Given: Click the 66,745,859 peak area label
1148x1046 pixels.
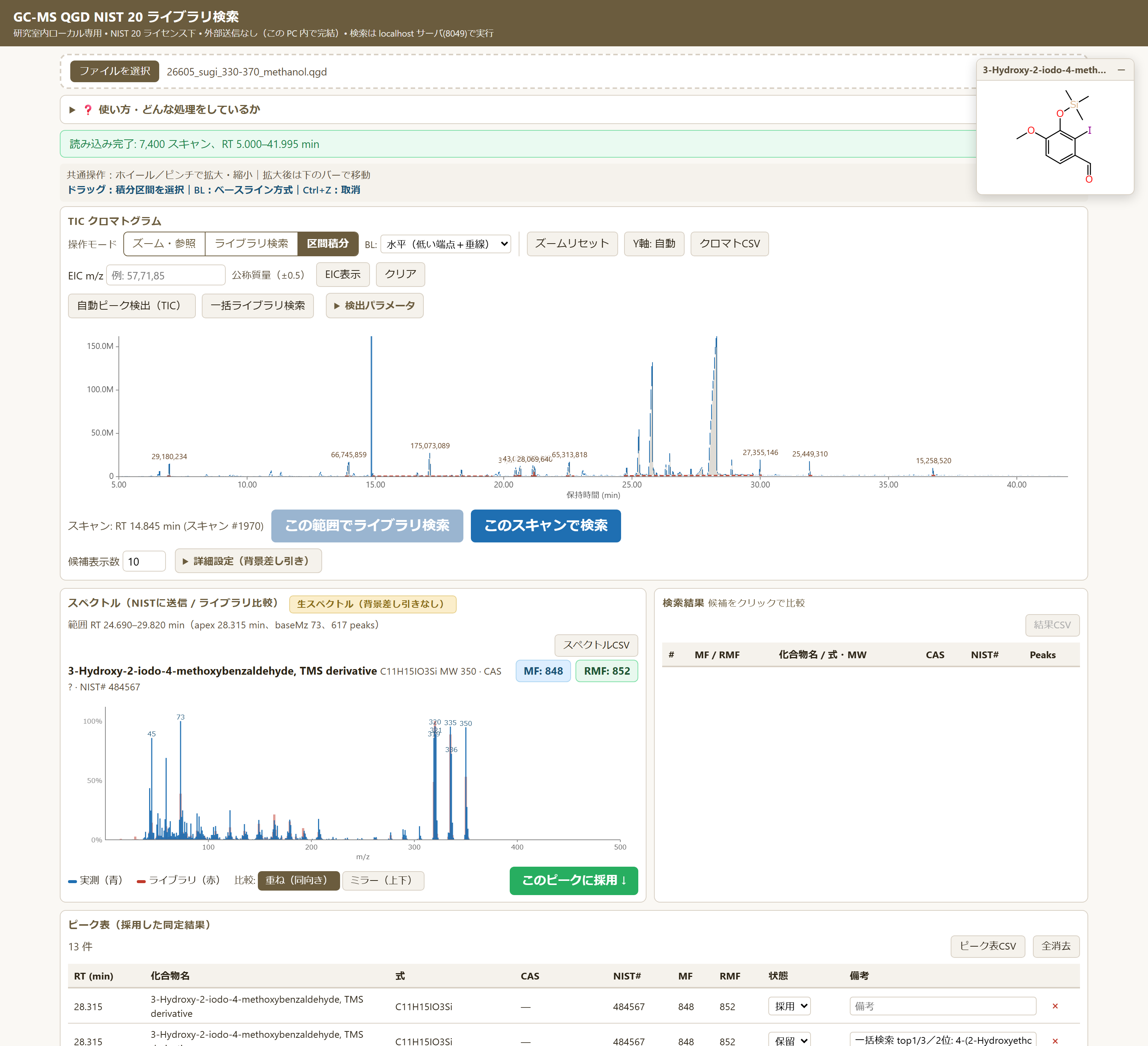Looking at the screenshot, I should click(x=349, y=455).
